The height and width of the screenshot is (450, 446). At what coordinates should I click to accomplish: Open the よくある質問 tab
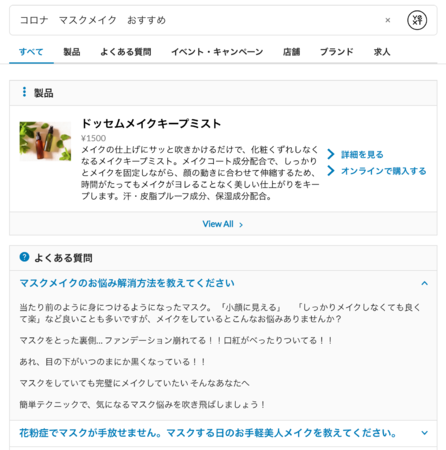[x=126, y=52]
